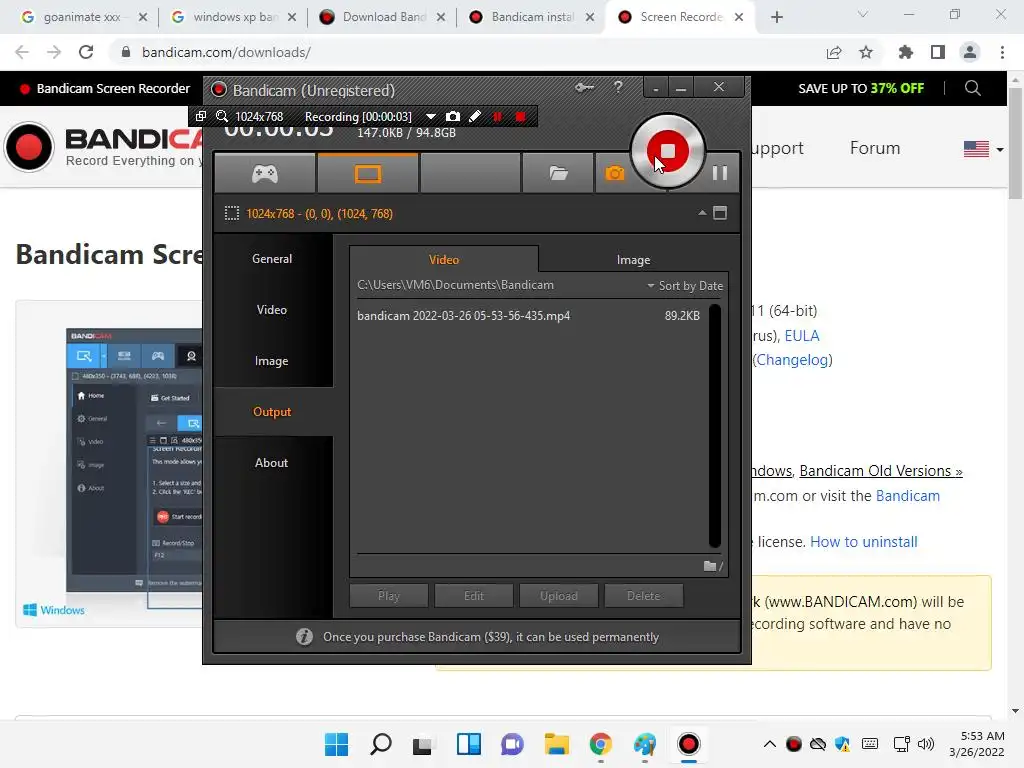Click the Delete button

pos(643,596)
